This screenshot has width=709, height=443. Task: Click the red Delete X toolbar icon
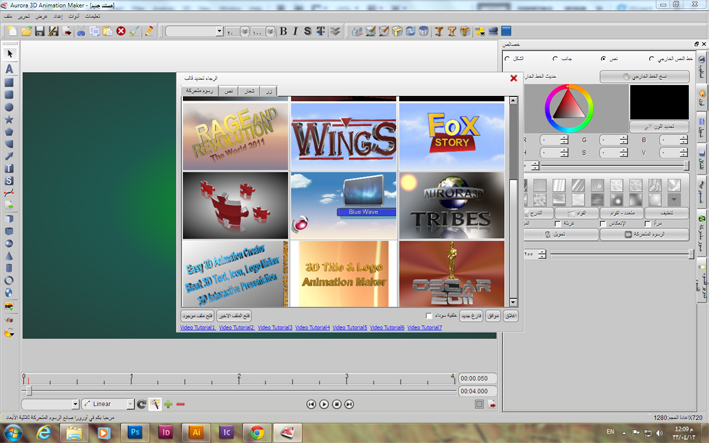[x=121, y=31]
